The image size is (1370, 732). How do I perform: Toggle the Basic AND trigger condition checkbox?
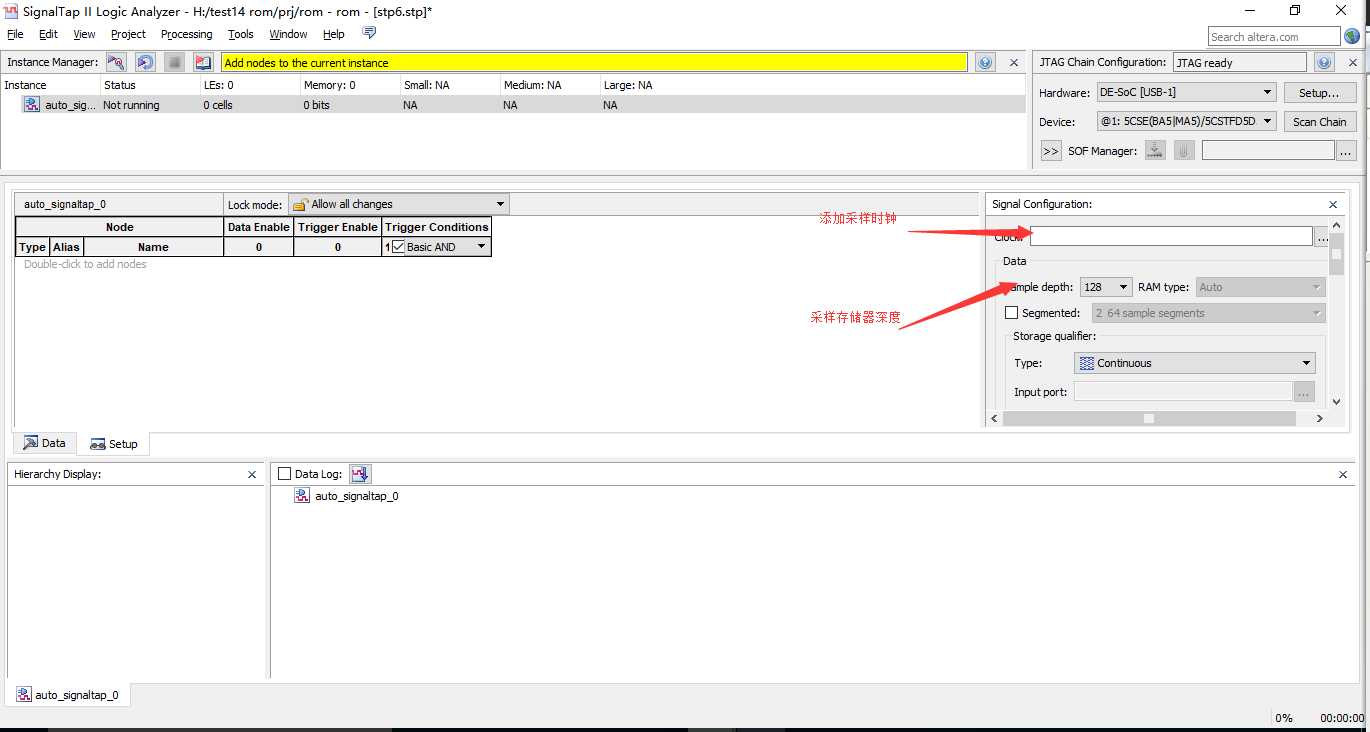[x=398, y=246]
